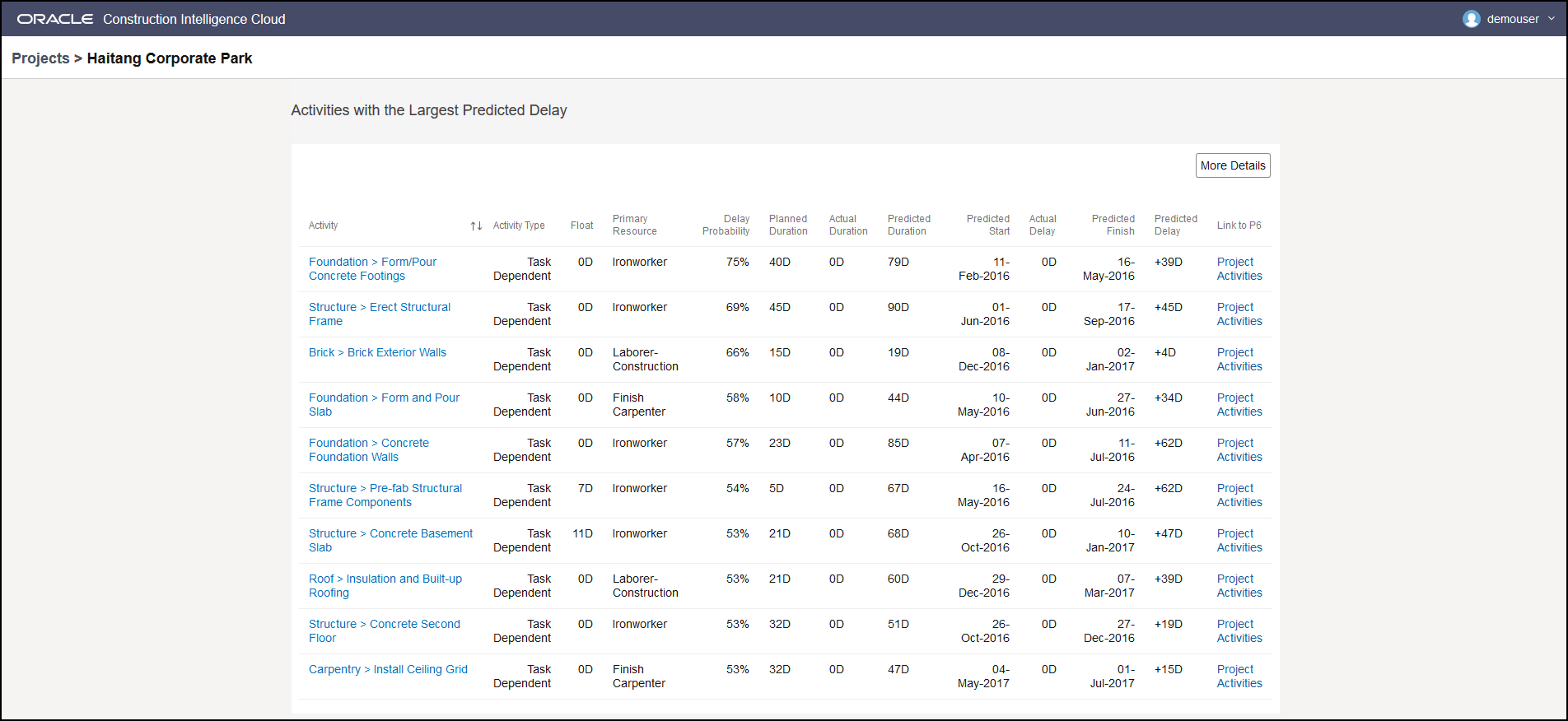Open Structure > Erect Structural Frame activity
Image resolution: width=1568 pixels, height=721 pixels.
380,314
